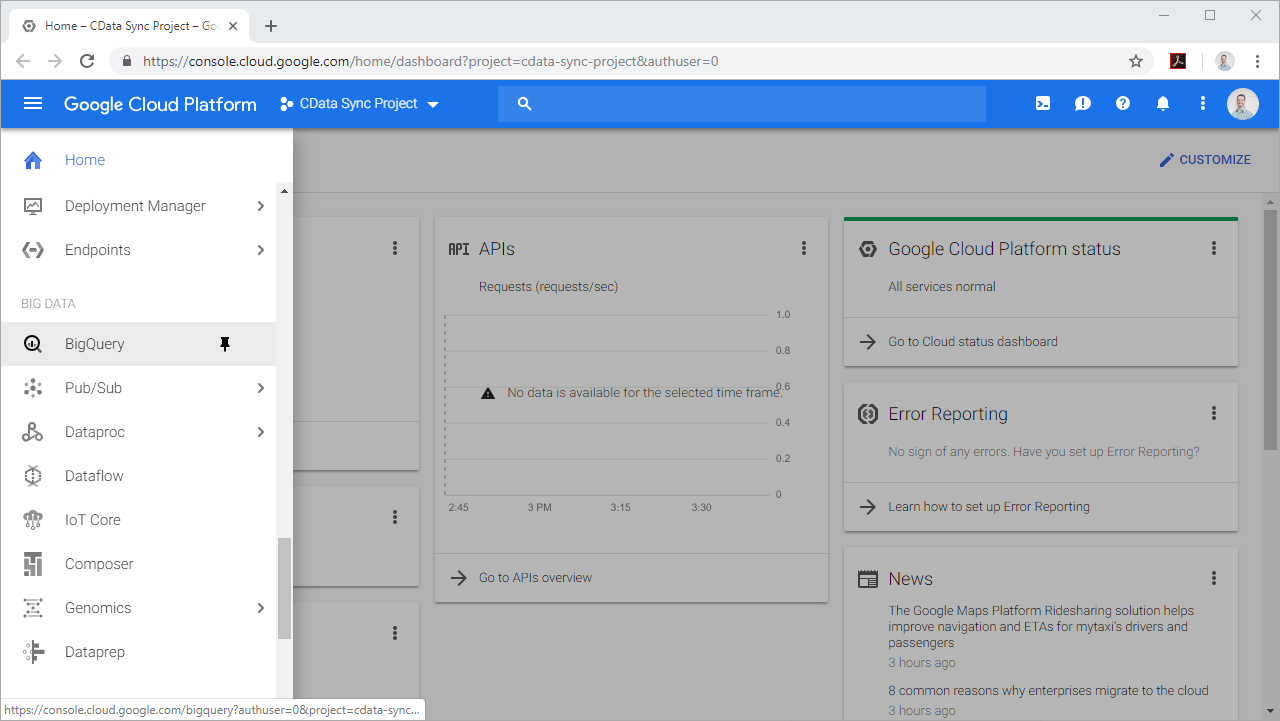Click the notifications bell
Viewport: 1280px width, 721px height.
1162,103
